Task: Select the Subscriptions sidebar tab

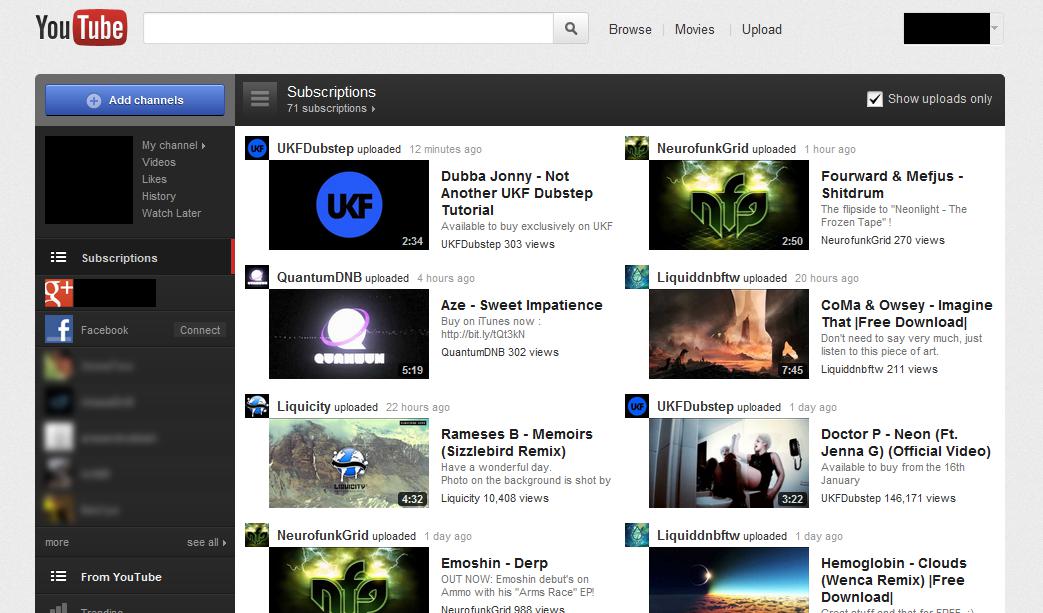Action: [135, 257]
